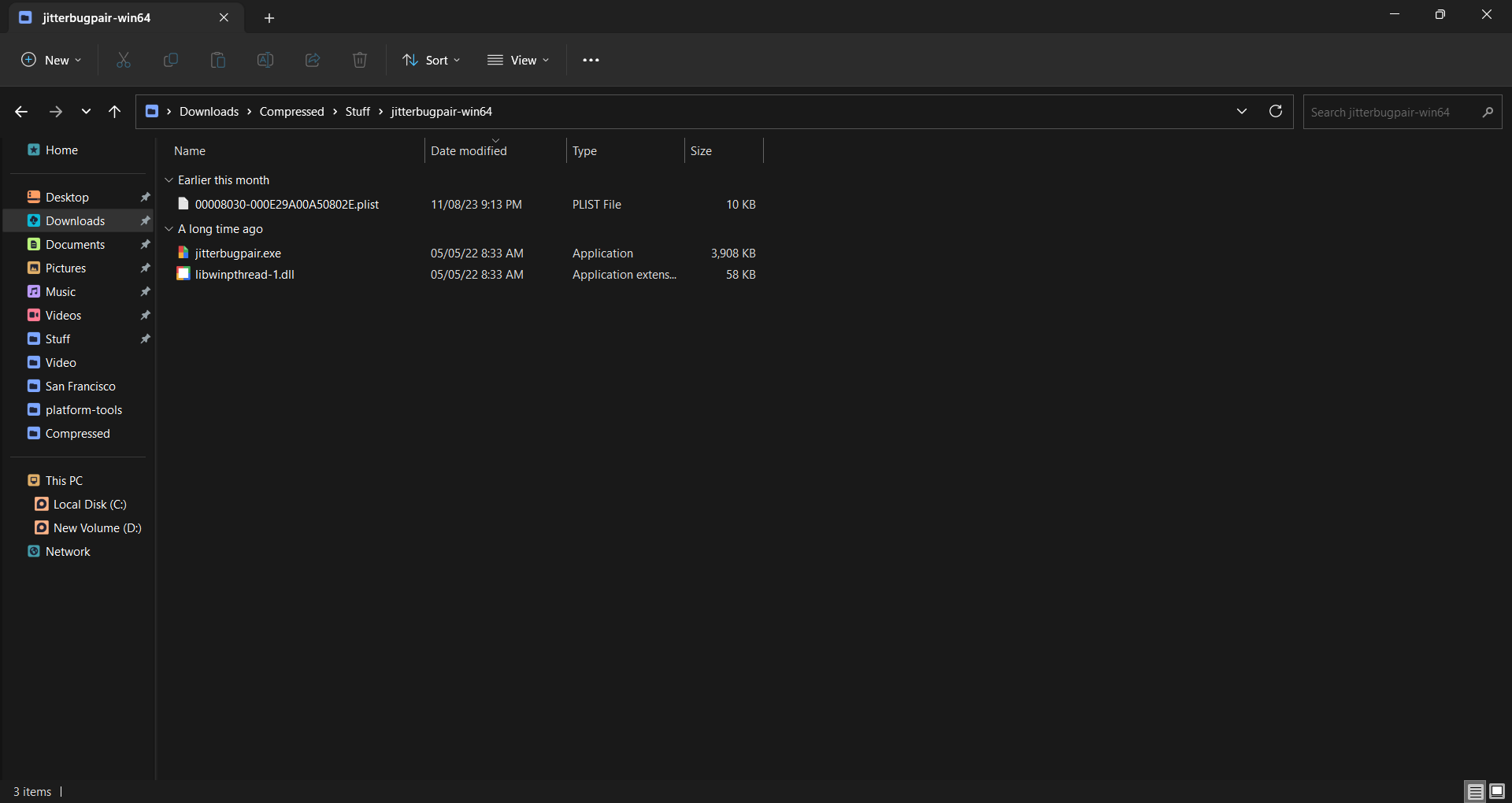
Task: Click the Paste clipboard icon
Action: (218, 60)
